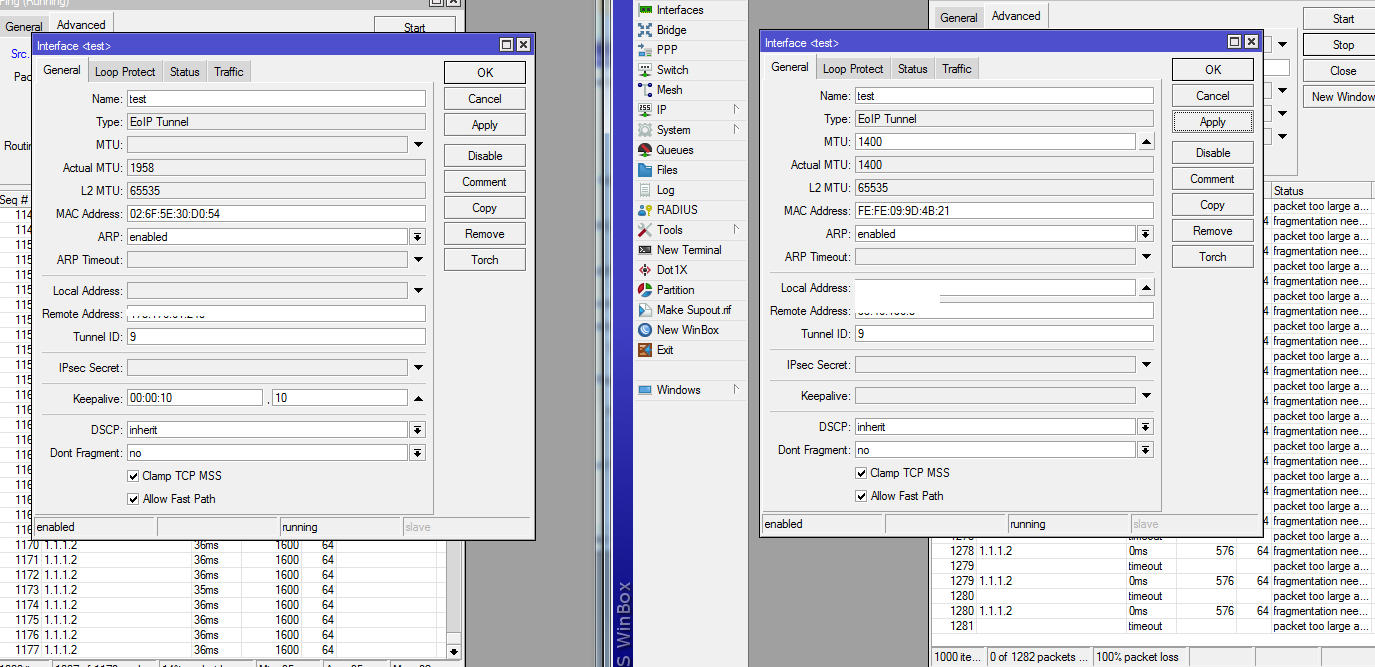Click Copy in the left Interface dialog

pyautogui.click(x=485, y=208)
